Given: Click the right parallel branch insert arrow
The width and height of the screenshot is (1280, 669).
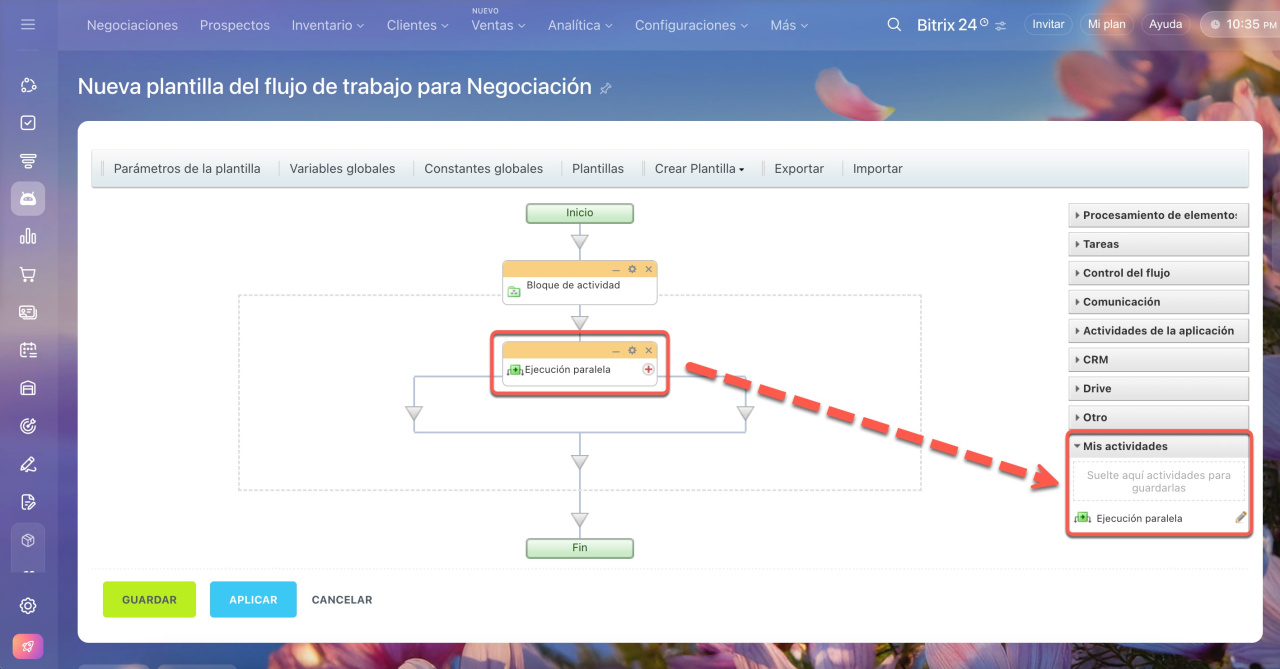Looking at the screenshot, I should coord(744,413).
